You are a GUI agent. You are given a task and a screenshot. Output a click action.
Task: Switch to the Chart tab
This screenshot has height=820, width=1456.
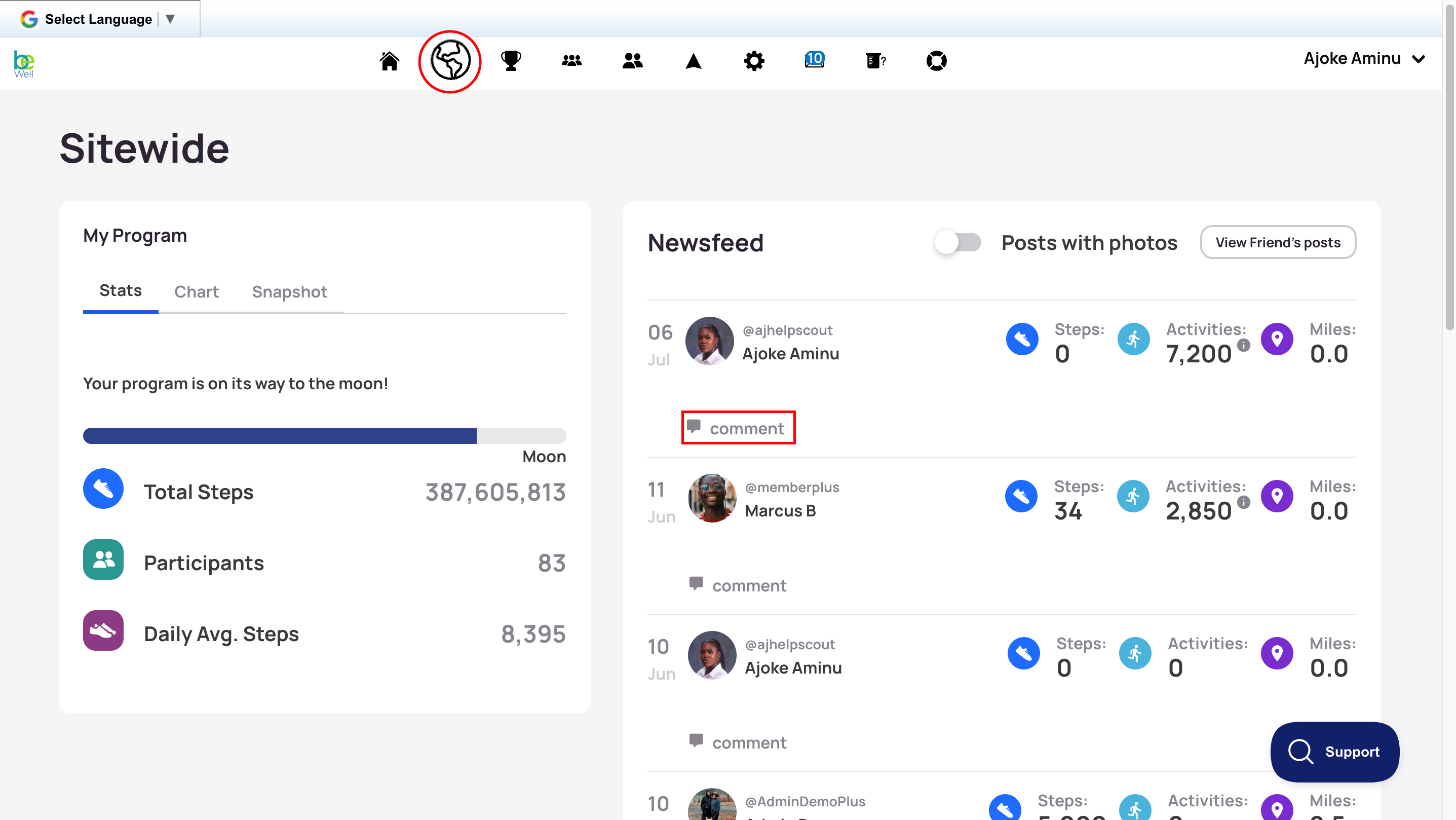tap(196, 292)
